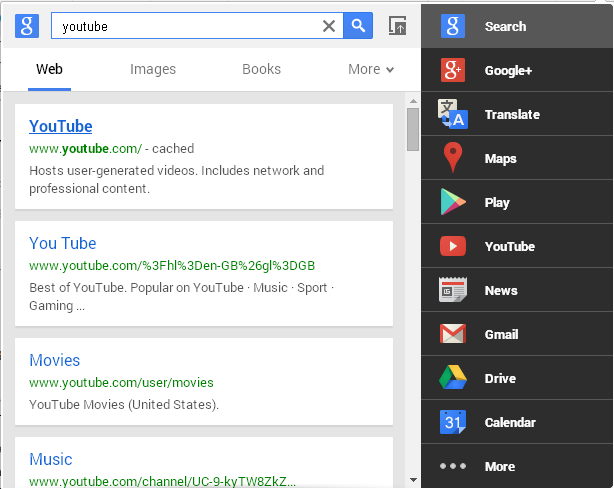Select YouTube label in sidebar
The height and width of the screenshot is (489, 614).
point(510,246)
